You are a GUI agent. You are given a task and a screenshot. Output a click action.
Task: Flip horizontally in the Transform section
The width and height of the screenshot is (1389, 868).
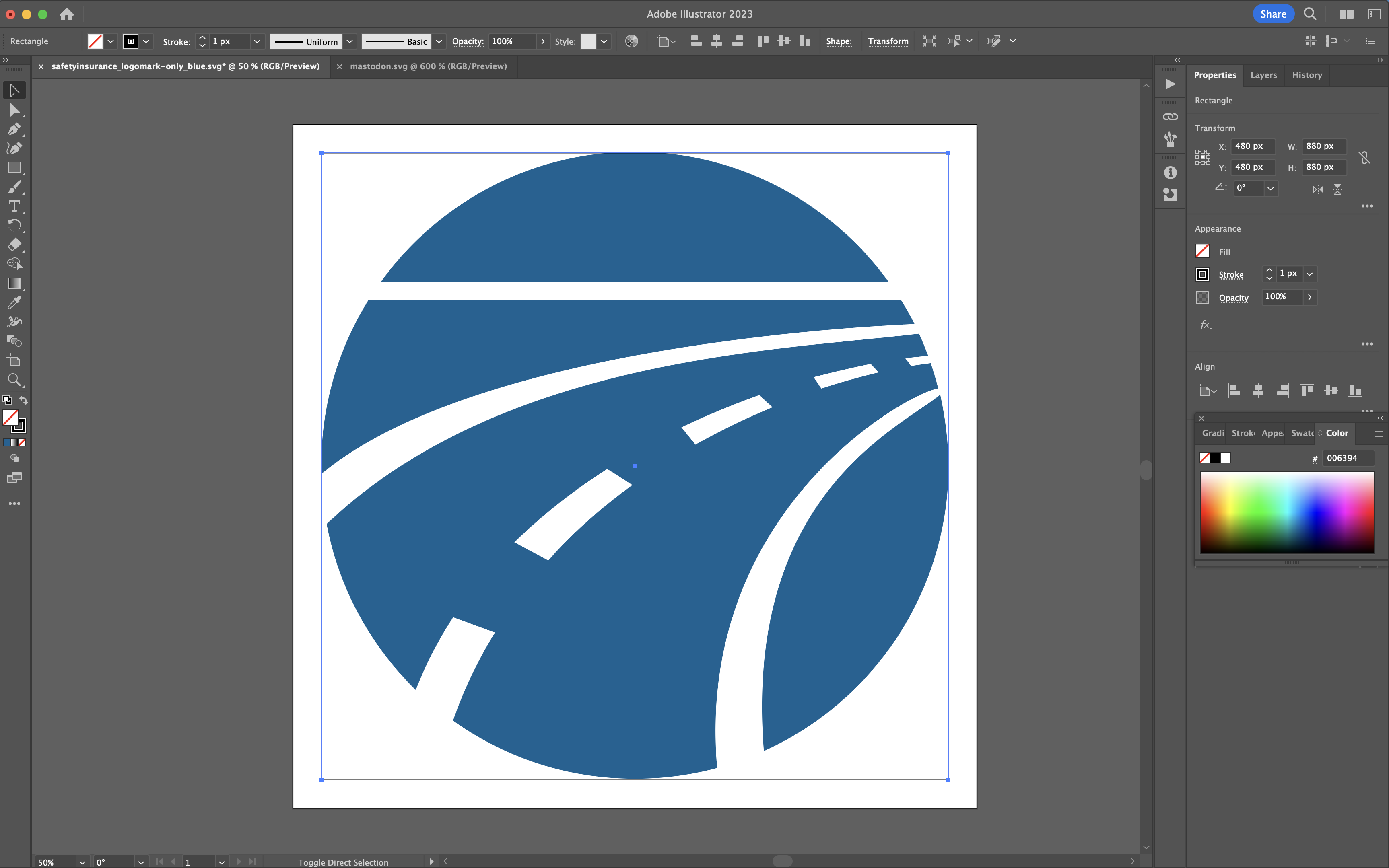click(x=1318, y=189)
